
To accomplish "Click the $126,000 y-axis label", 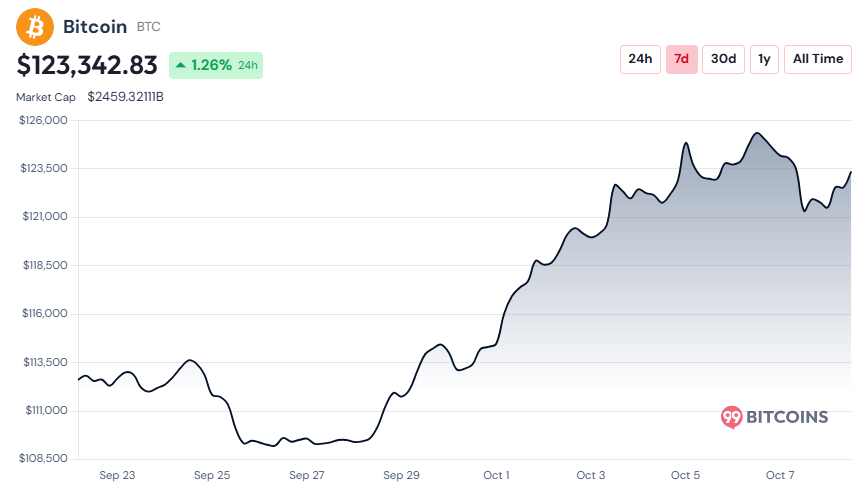I will pos(43,120).
